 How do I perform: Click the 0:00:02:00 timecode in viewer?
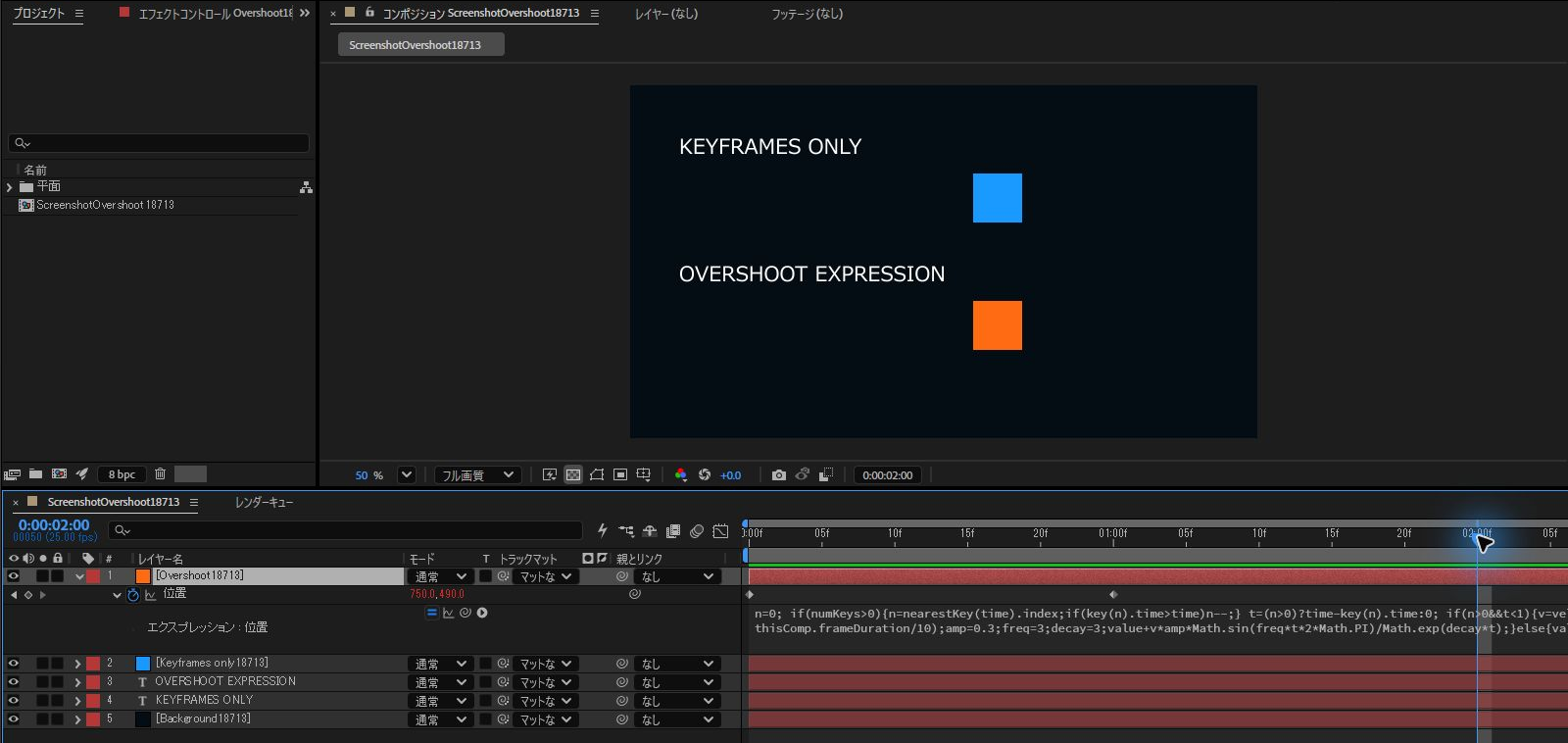tap(888, 475)
